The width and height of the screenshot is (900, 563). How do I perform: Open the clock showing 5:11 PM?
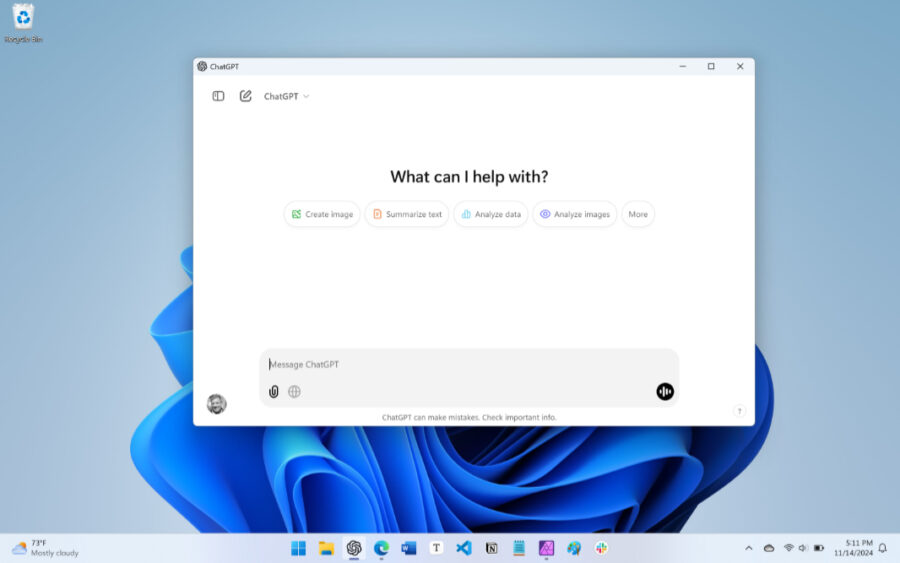point(854,548)
